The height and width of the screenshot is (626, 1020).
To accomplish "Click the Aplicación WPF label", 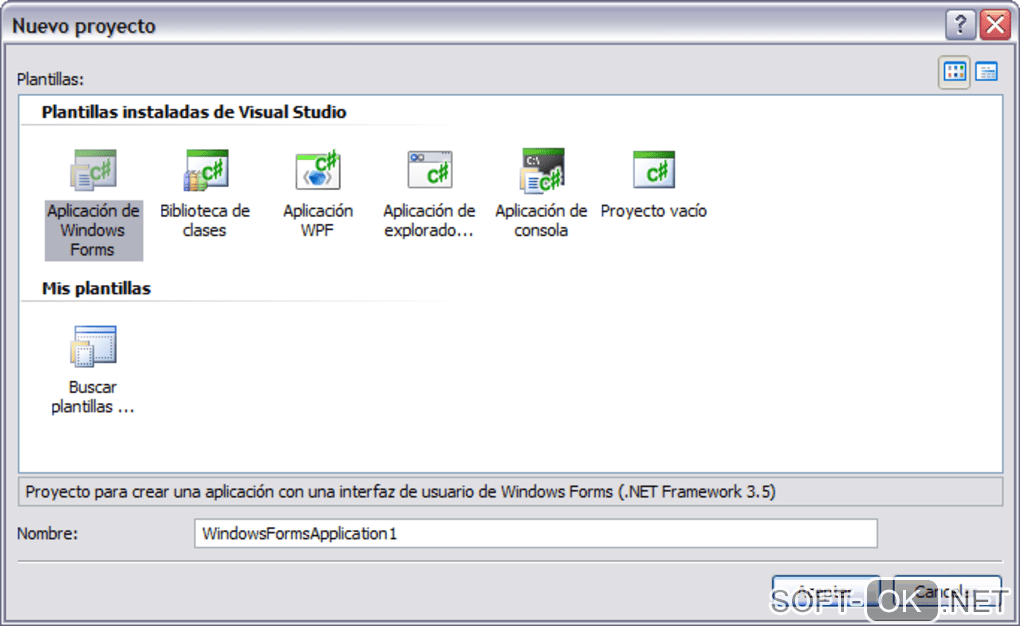I will 317,221.
